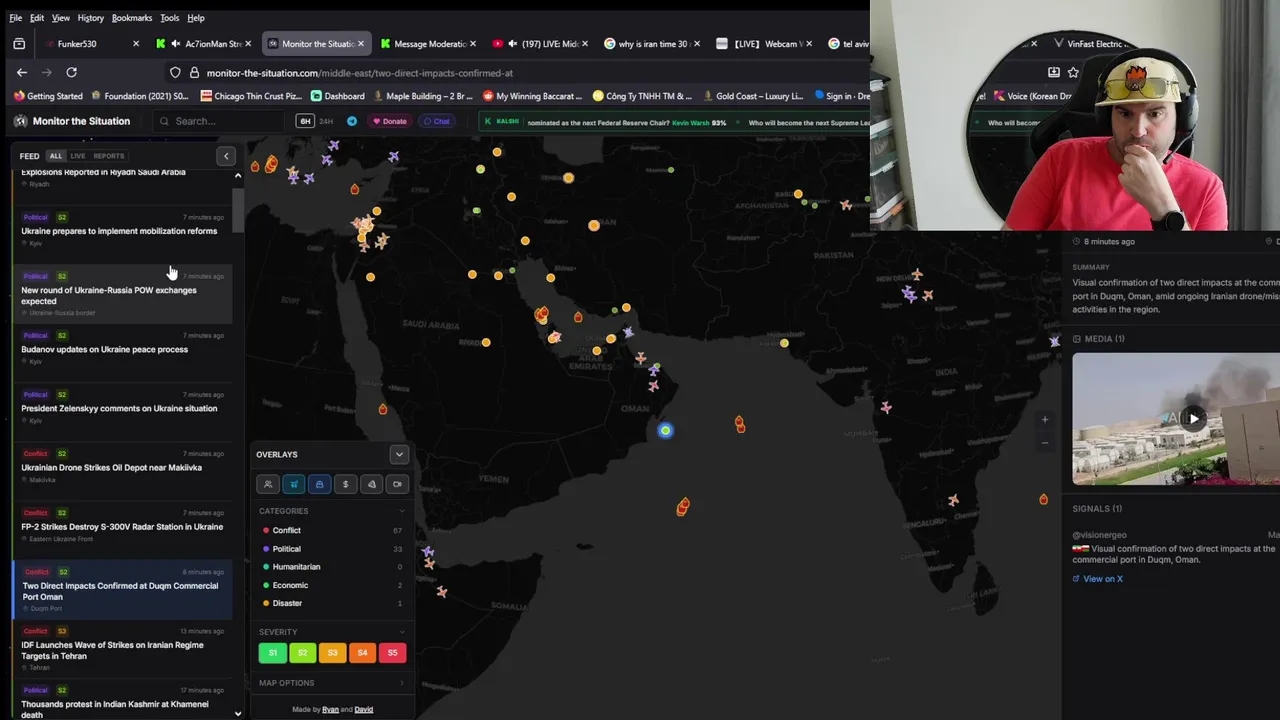Viewport: 1280px width, 720px height.
Task: Mute the 197 LIVE YouTube tab audio
Action: coord(513,44)
